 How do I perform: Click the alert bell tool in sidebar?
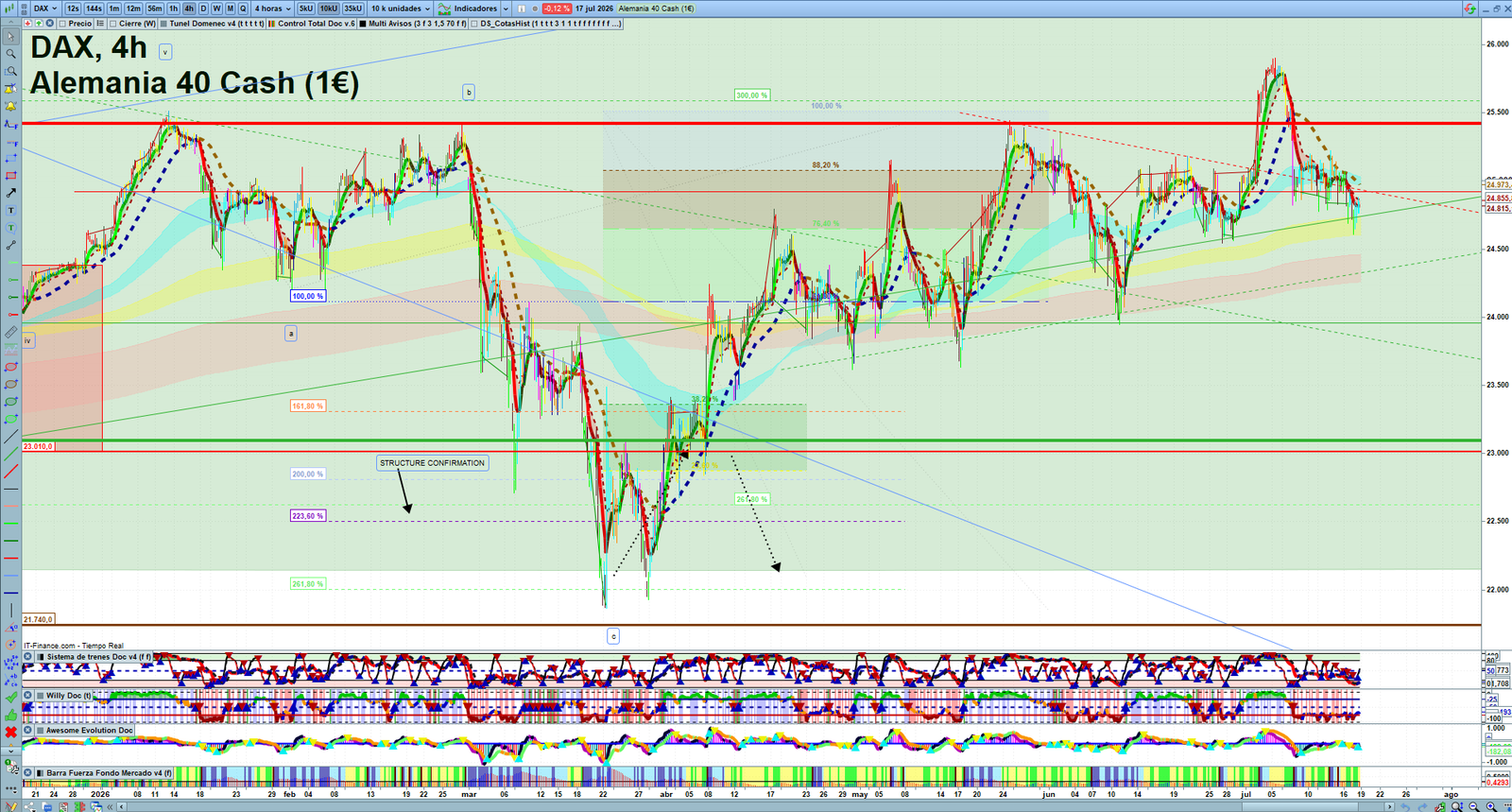tap(11, 106)
